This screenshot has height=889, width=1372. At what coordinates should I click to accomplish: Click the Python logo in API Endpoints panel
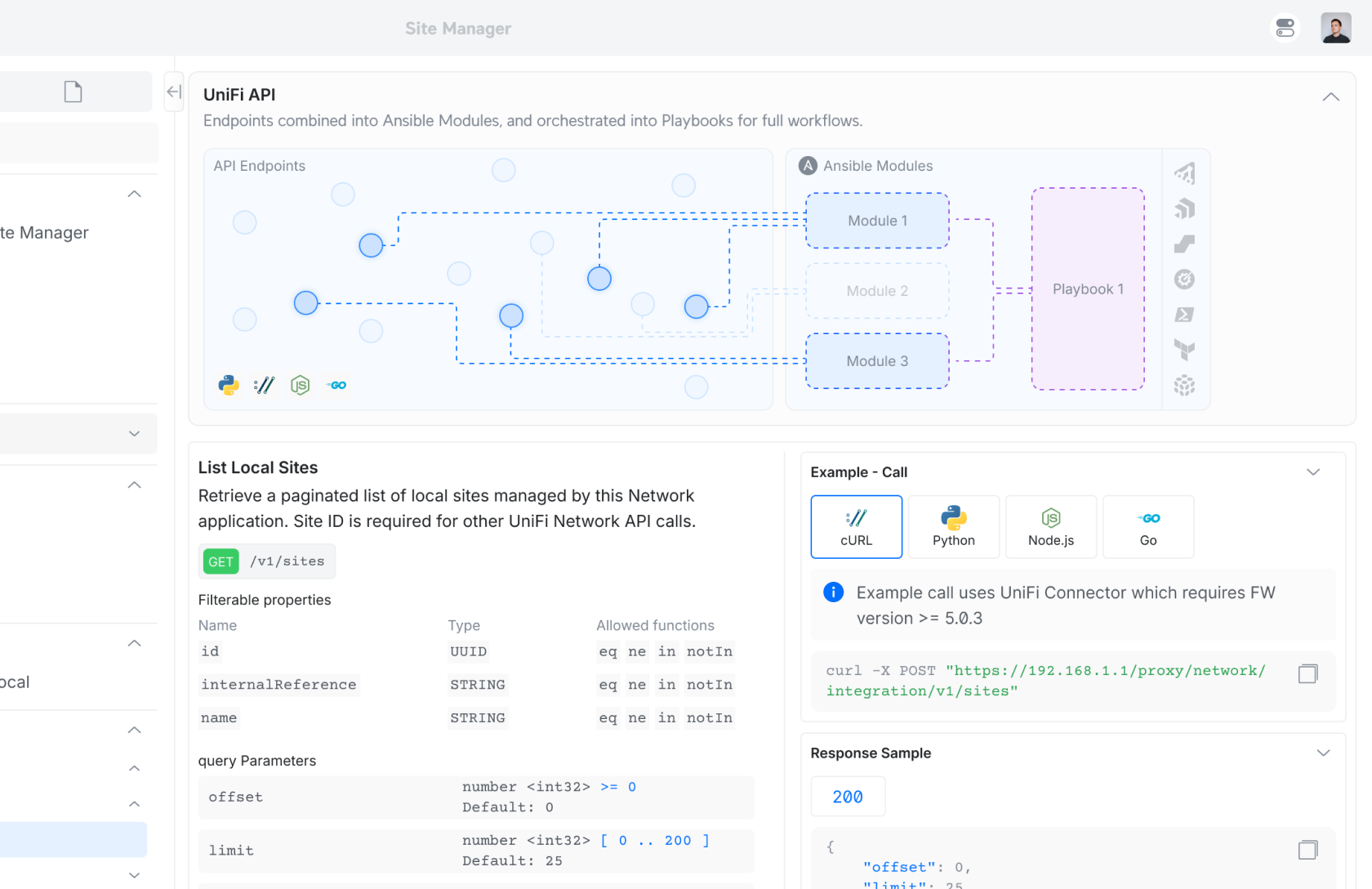pos(229,385)
